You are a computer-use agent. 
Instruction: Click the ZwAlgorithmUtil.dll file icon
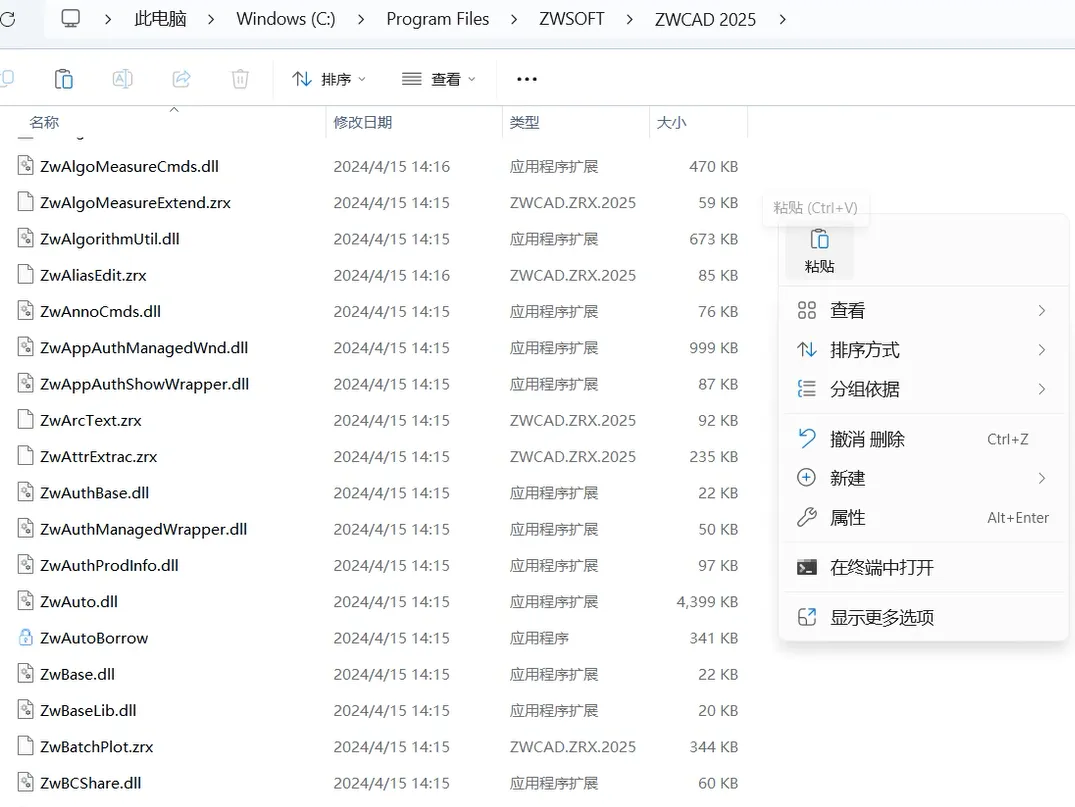25,239
